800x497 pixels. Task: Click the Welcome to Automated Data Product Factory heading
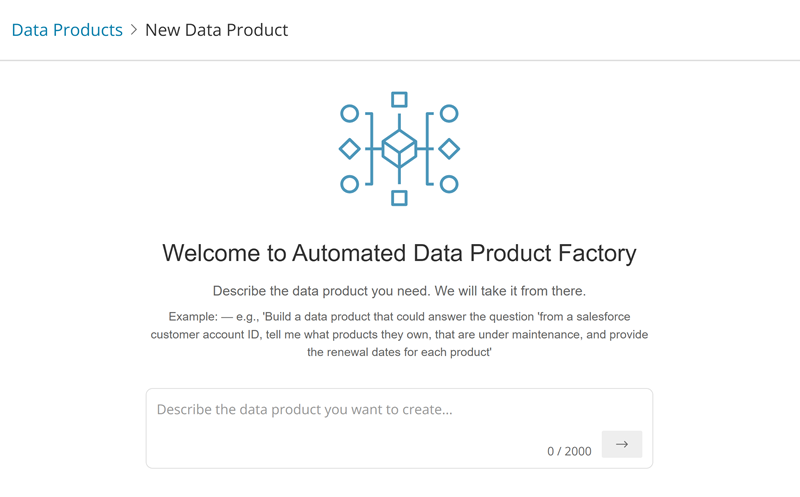tap(399, 253)
